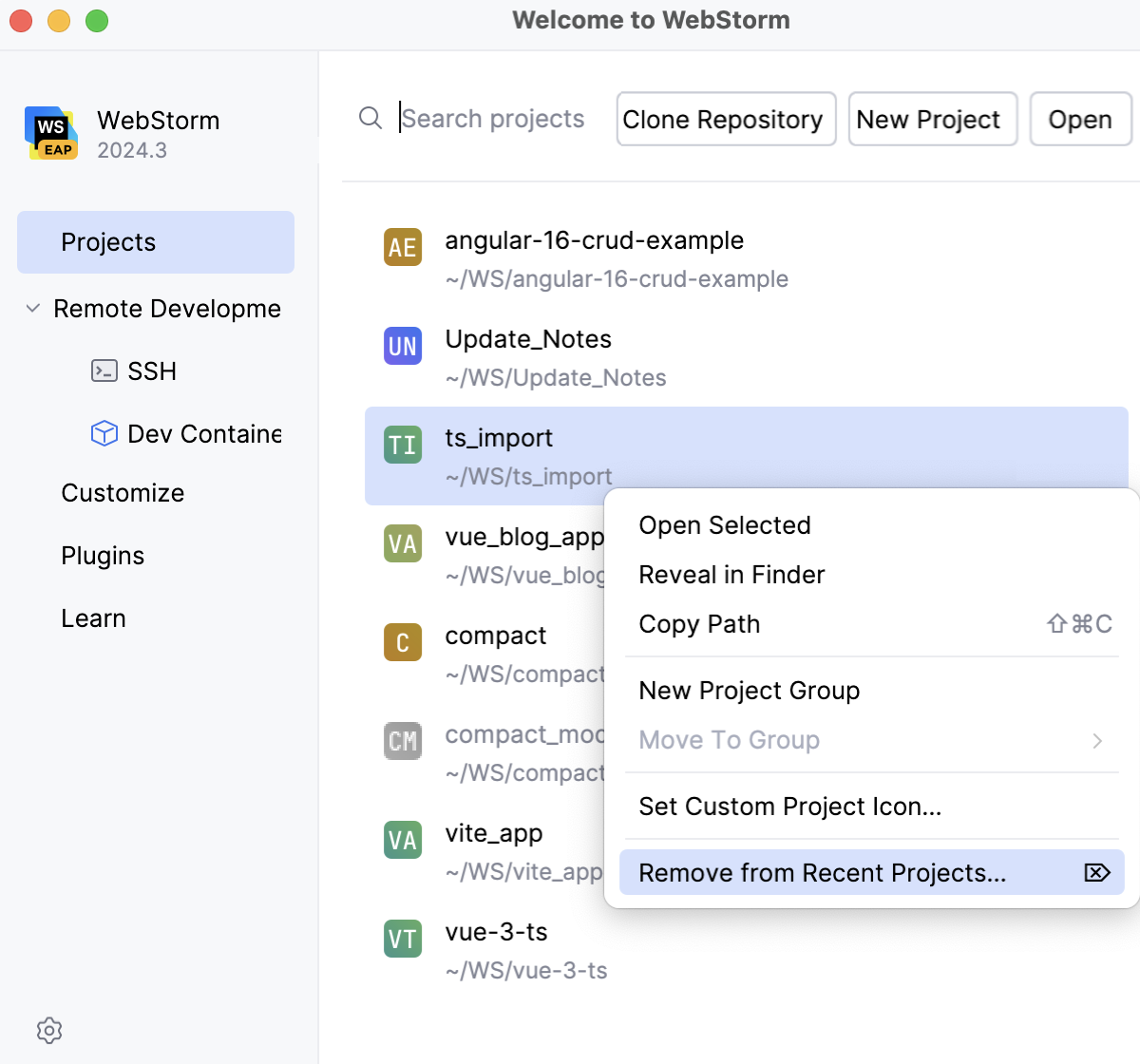The width and height of the screenshot is (1140, 1064).
Task: Select the SSH terminal icon
Action: point(103,370)
